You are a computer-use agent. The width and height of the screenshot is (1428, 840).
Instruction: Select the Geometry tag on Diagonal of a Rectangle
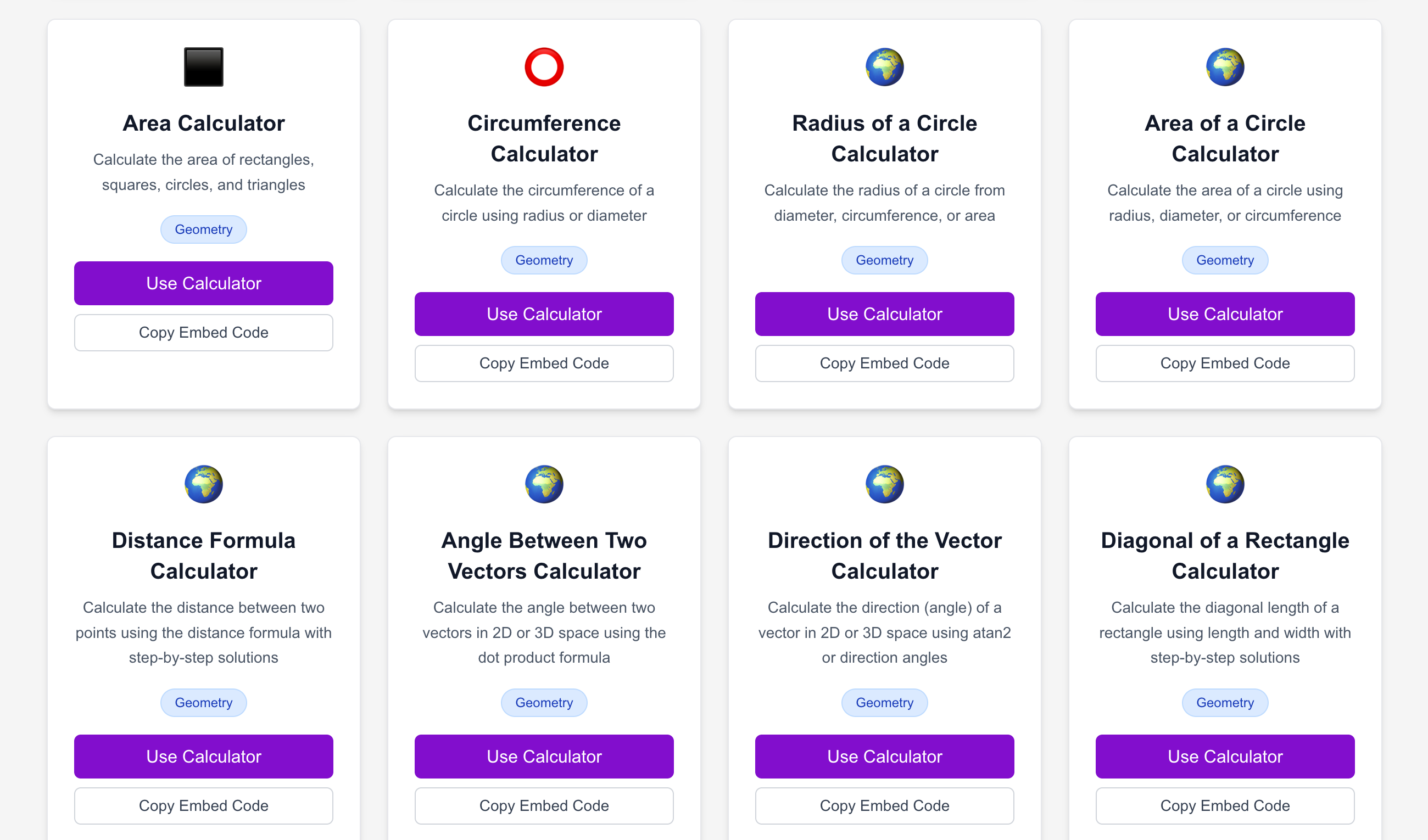click(x=1225, y=702)
